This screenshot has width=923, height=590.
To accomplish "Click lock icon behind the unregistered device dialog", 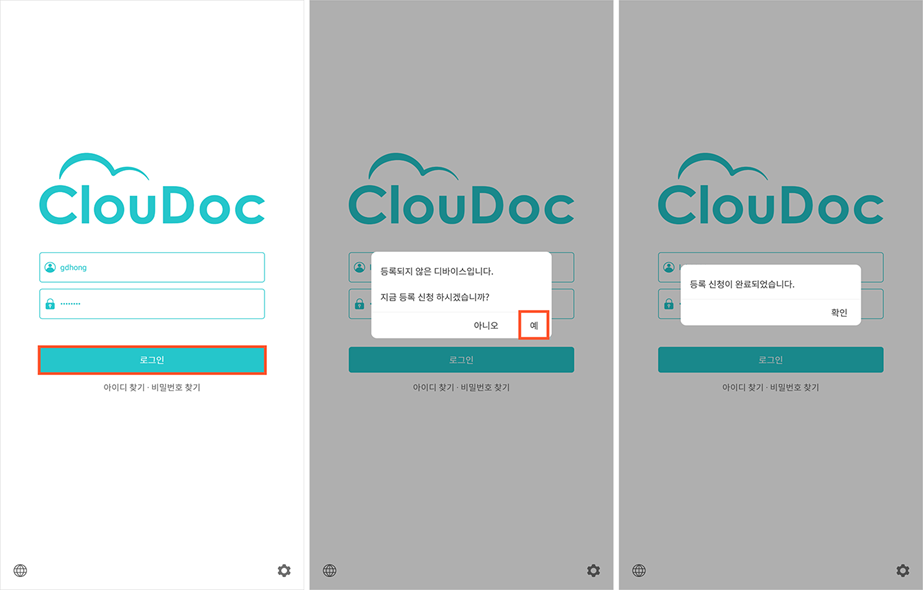I will click(x=360, y=304).
